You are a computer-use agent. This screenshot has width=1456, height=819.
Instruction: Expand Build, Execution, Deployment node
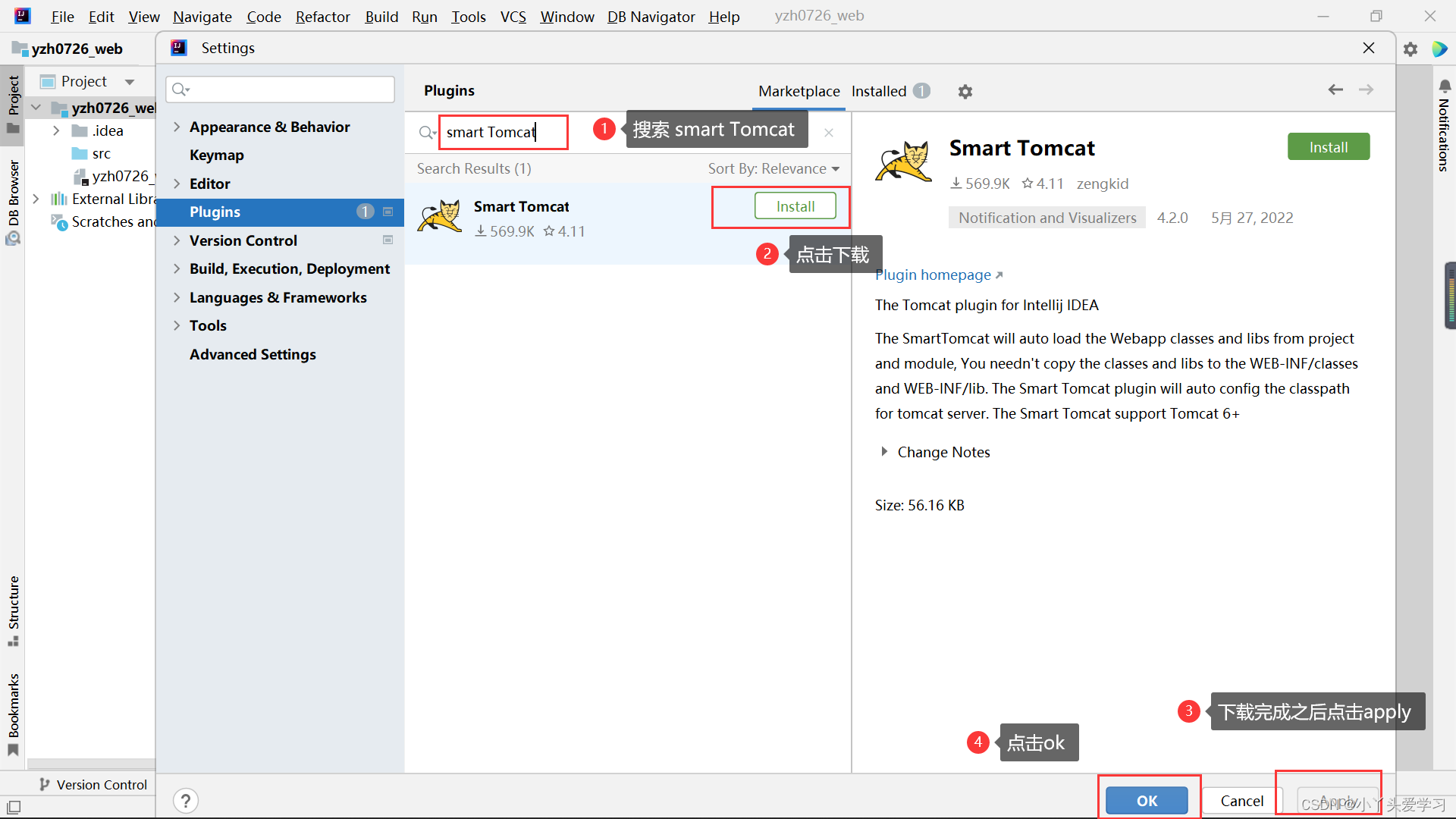coord(177,268)
